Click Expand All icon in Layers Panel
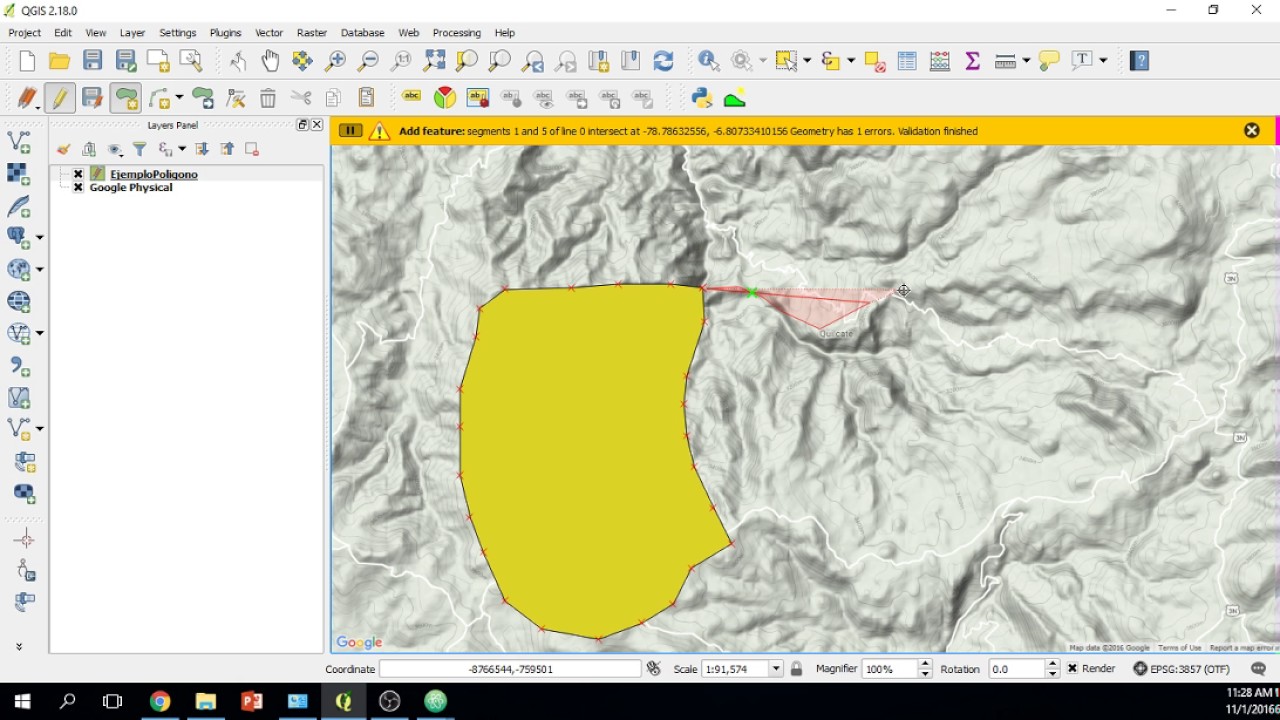Image resolution: width=1280 pixels, height=720 pixels. click(201, 149)
